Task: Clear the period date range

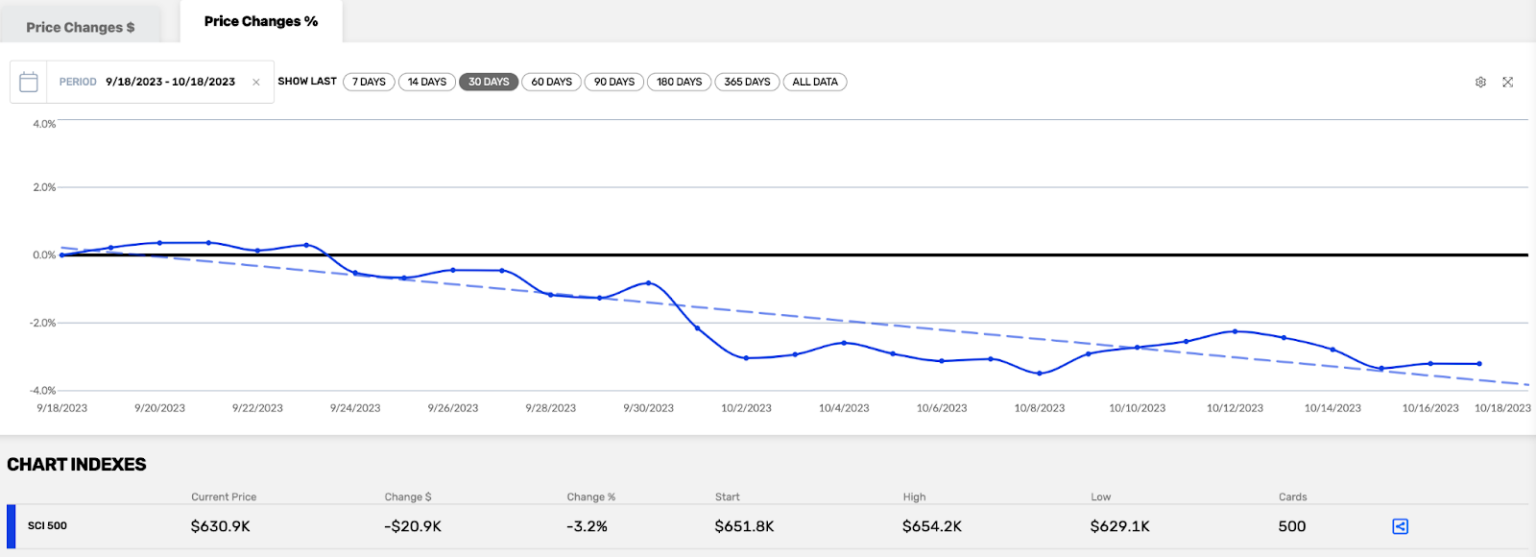Action: pos(256,82)
